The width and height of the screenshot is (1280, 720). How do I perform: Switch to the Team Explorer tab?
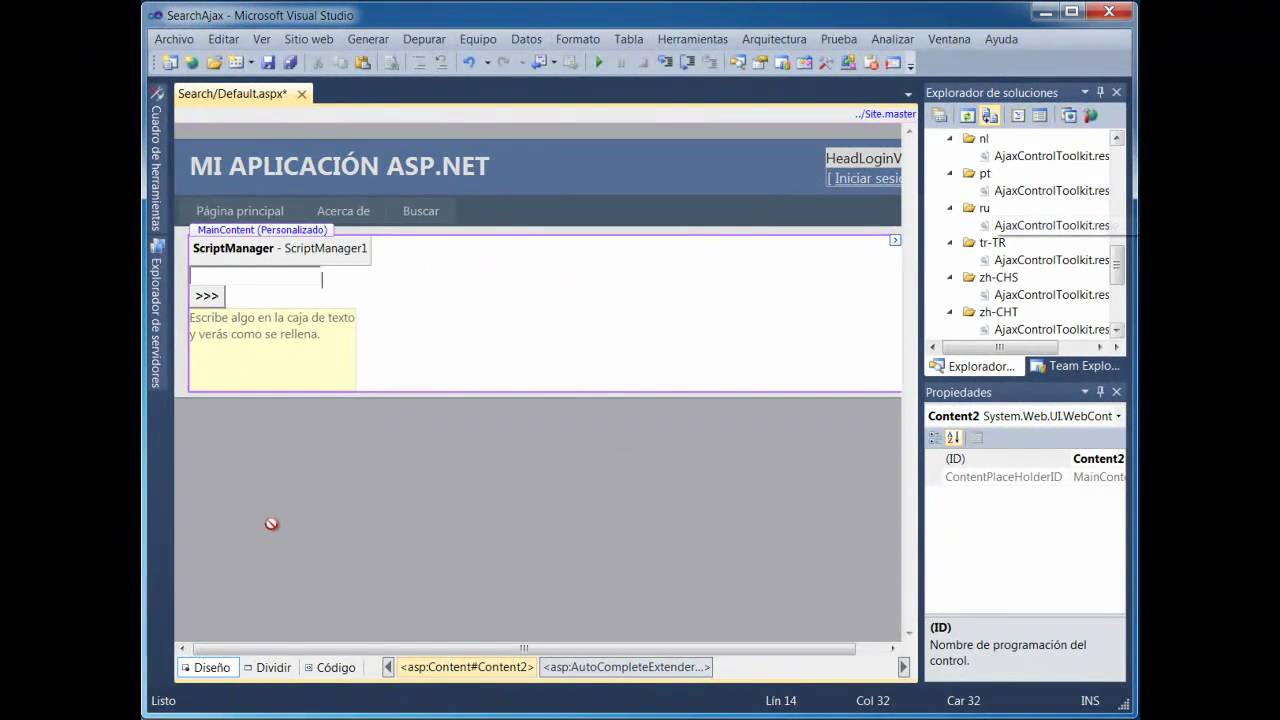[x=1075, y=366]
